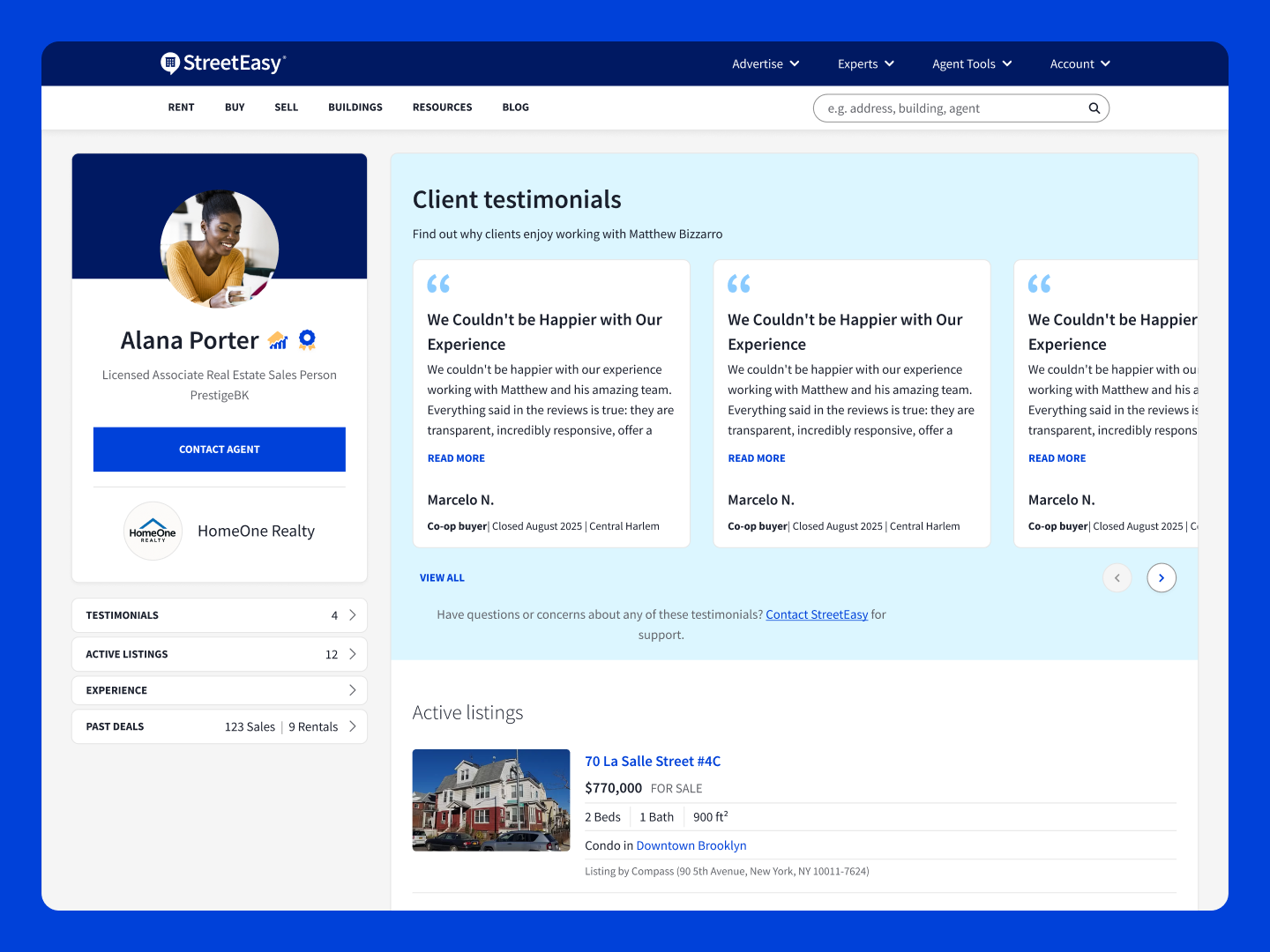Select the RENT navigation item
Screen dimensions: 1270x952
coord(181,108)
